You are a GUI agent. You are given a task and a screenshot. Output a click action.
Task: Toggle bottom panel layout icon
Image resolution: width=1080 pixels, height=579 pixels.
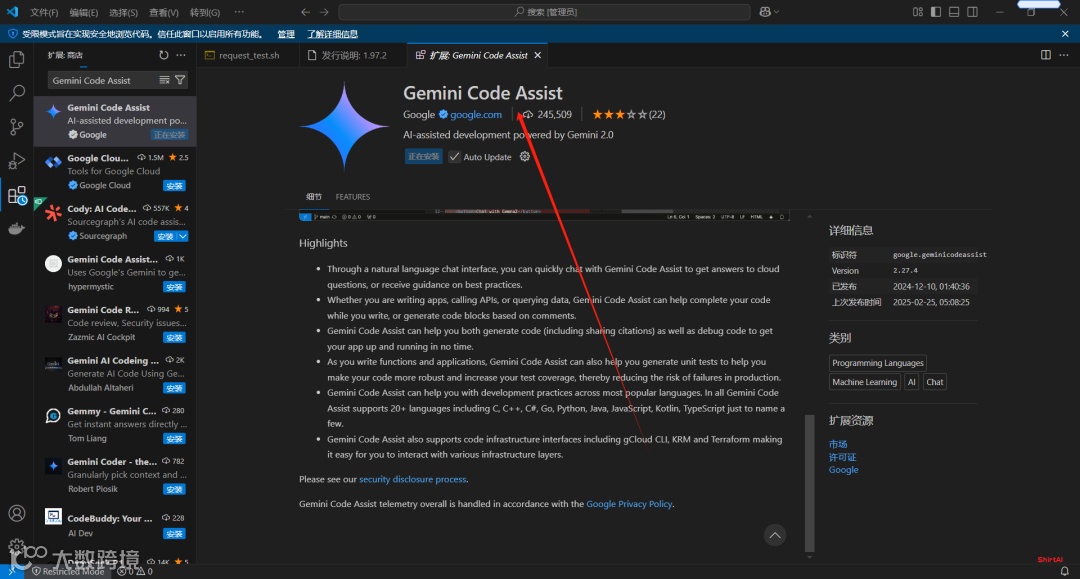click(954, 12)
